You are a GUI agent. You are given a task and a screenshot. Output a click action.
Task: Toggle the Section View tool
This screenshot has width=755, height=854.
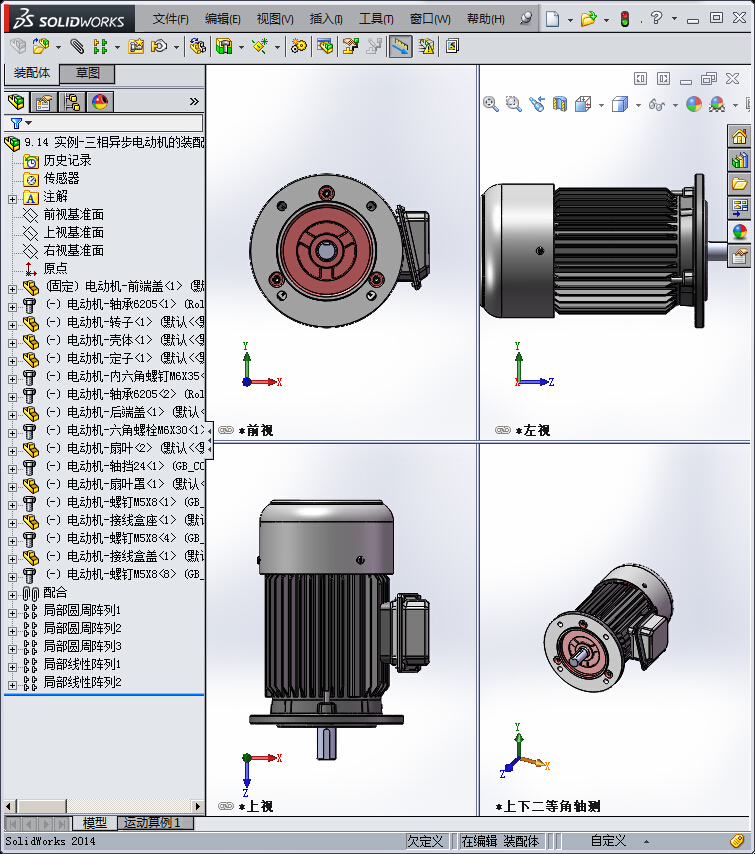point(559,104)
